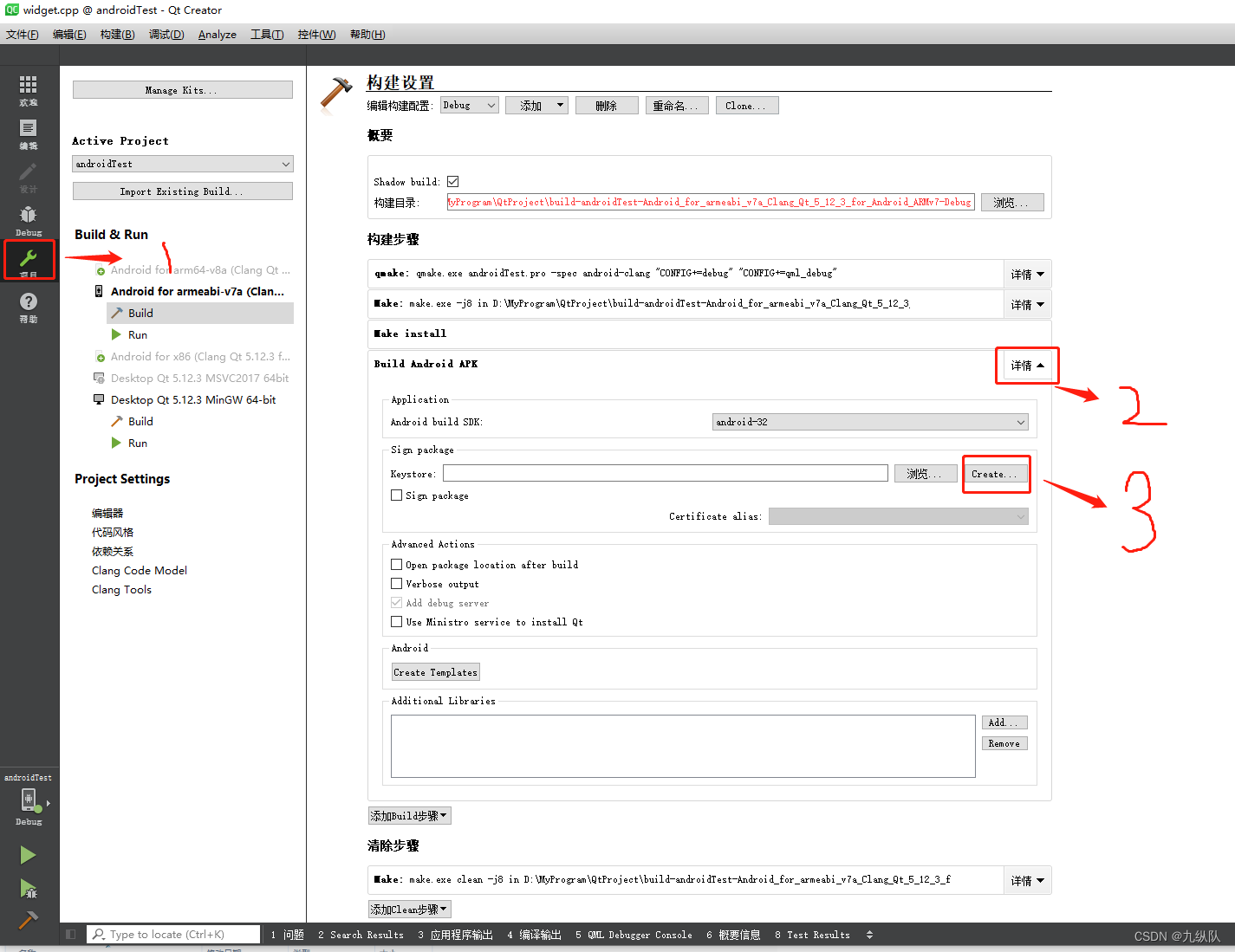Enable the Android for x86 kit
Viewport: 1235px width, 952px height.
point(200,357)
